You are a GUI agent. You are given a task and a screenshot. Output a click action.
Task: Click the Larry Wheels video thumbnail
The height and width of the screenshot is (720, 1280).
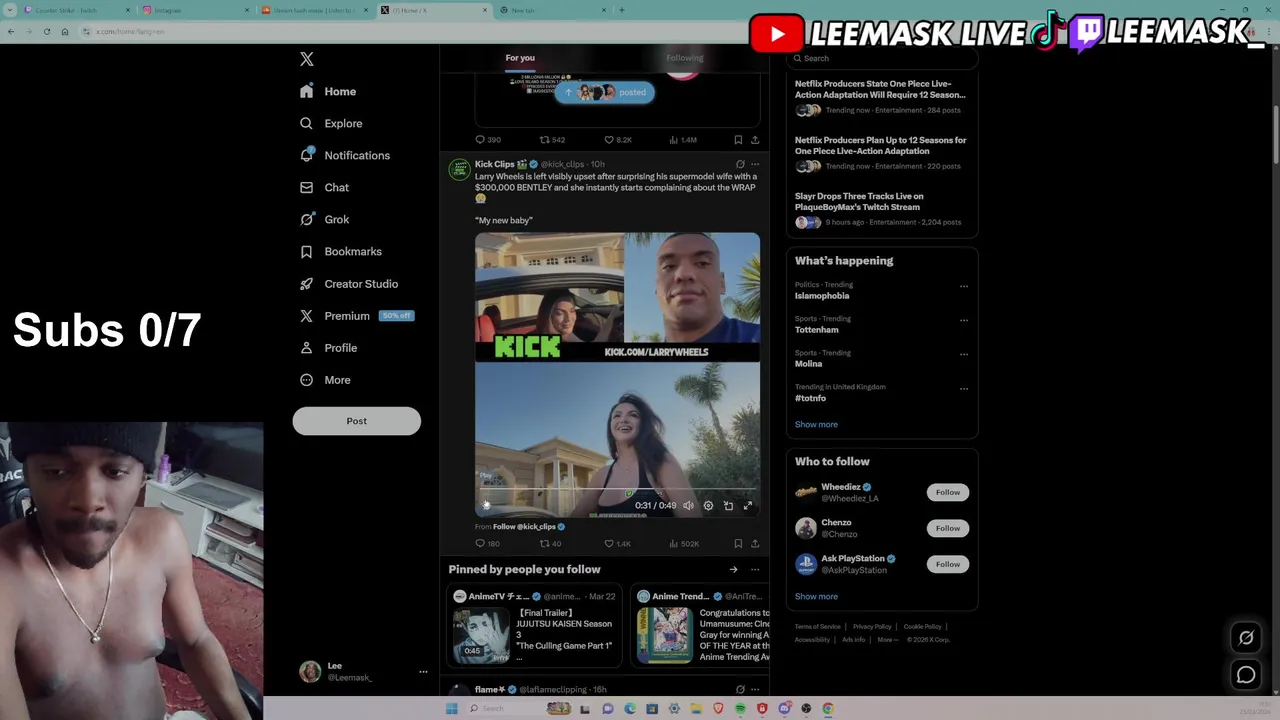[x=617, y=375]
